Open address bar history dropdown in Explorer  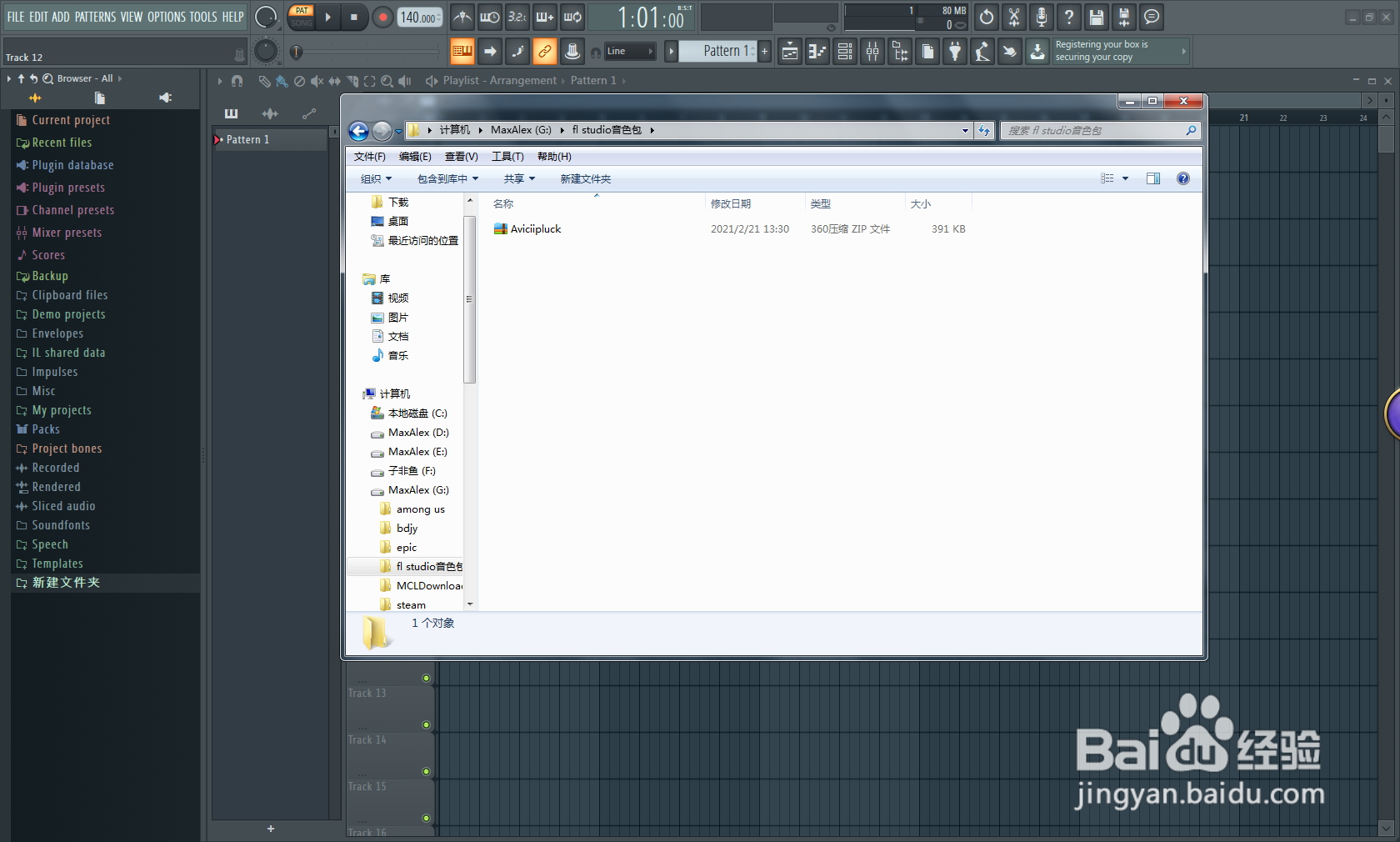[965, 130]
